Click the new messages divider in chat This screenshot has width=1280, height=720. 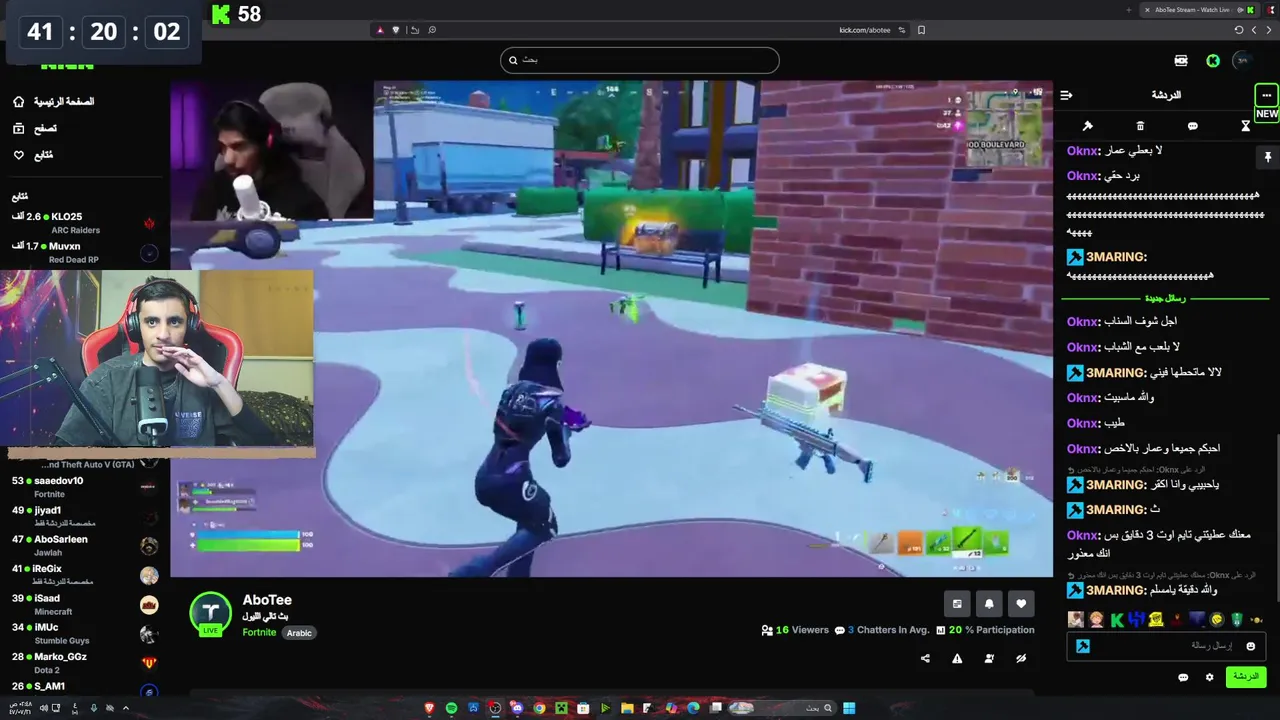[x=1165, y=298]
